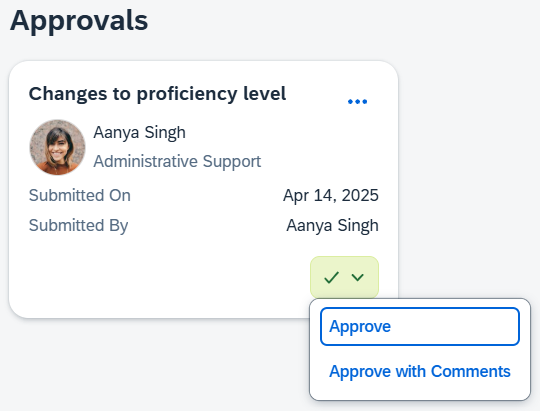This screenshot has height=411, width=540.
Task: Collapse the approve dropdown chevron arrow
Action: pos(357,277)
